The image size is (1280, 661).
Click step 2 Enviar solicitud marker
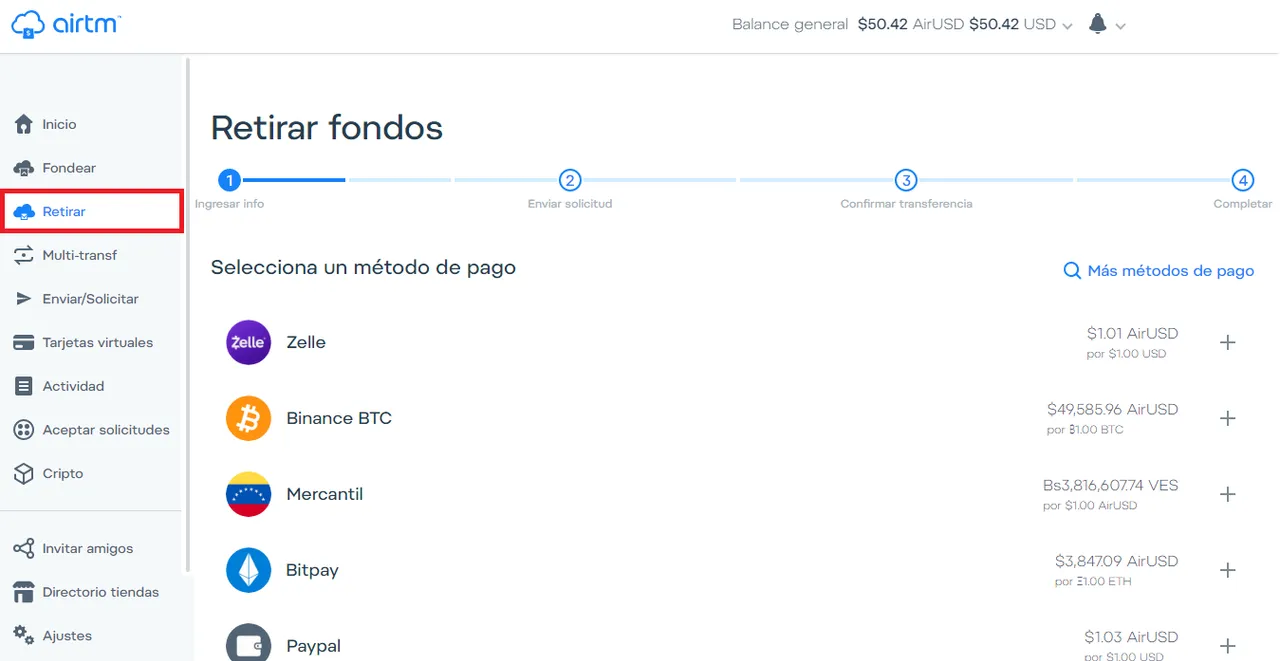pos(570,180)
